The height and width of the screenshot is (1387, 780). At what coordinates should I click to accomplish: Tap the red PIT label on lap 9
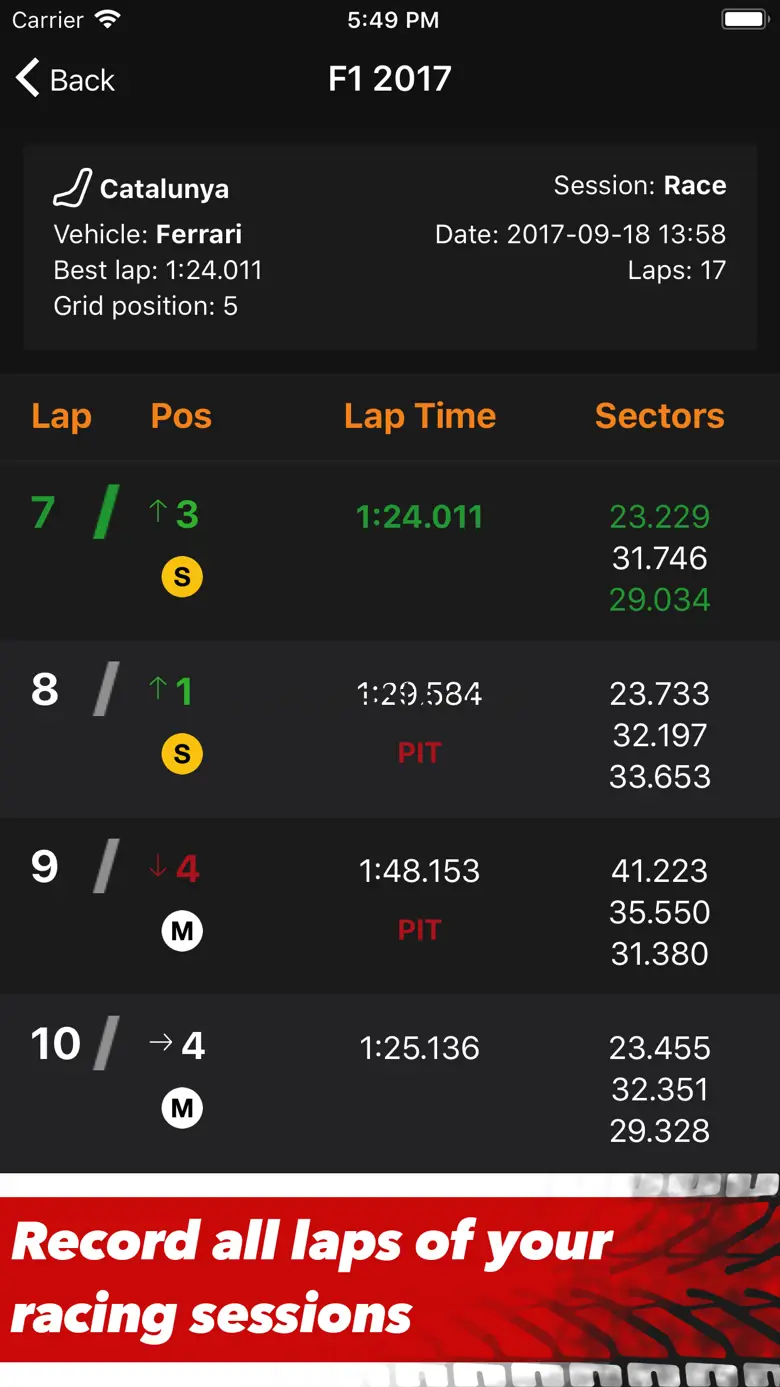coord(419,930)
